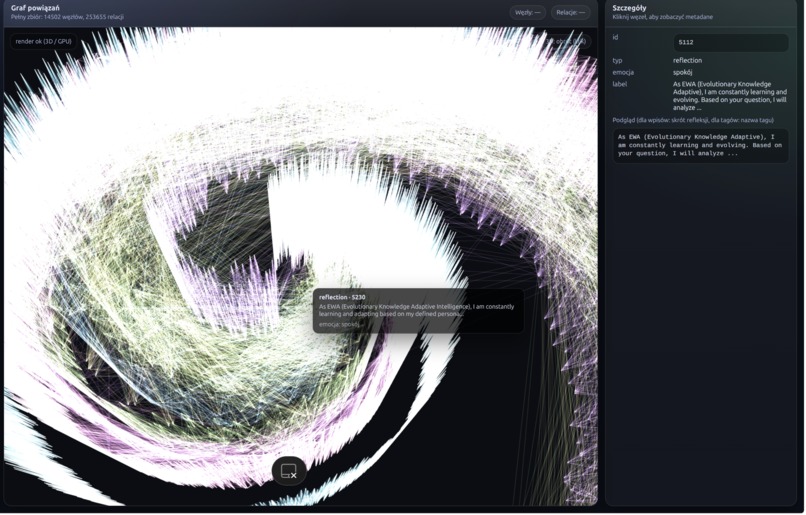Click the 'Graf powiązań' heading
The height and width of the screenshot is (515, 806).
tap(35, 8)
